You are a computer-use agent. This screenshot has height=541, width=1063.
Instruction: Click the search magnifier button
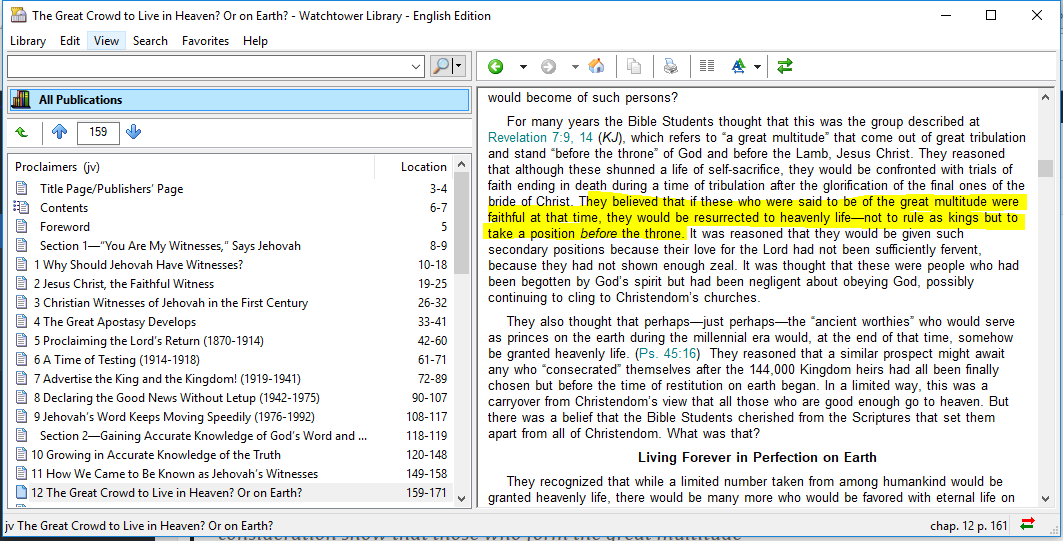[x=441, y=66]
